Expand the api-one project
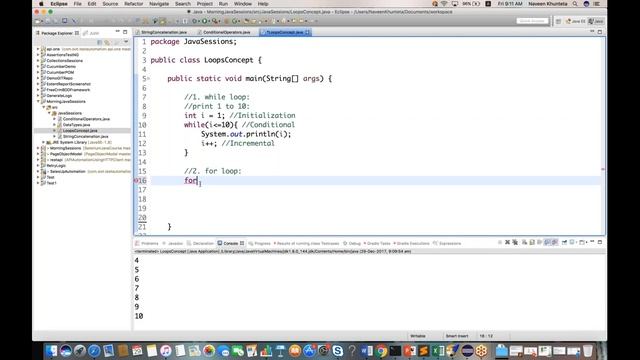 (38, 49)
